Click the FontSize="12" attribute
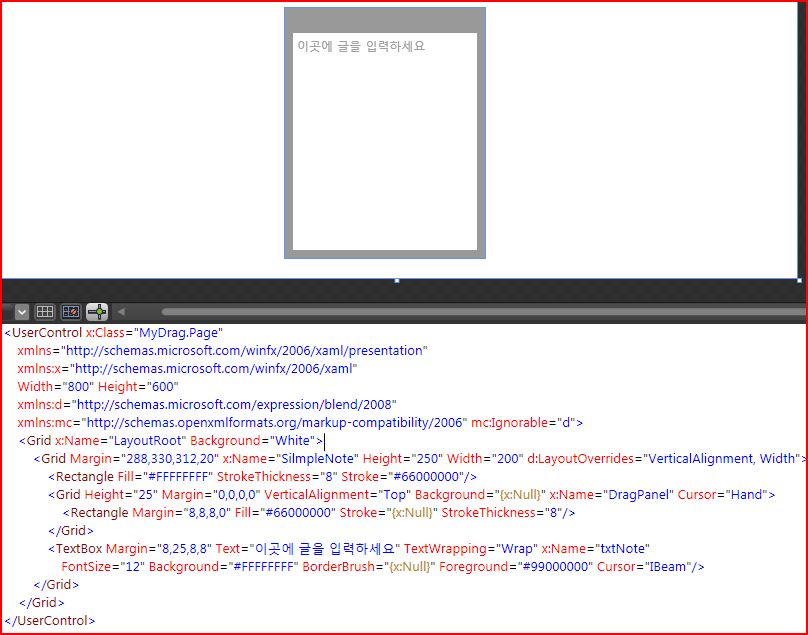Image resolution: width=808 pixels, height=635 pixels. coord(103,566)
